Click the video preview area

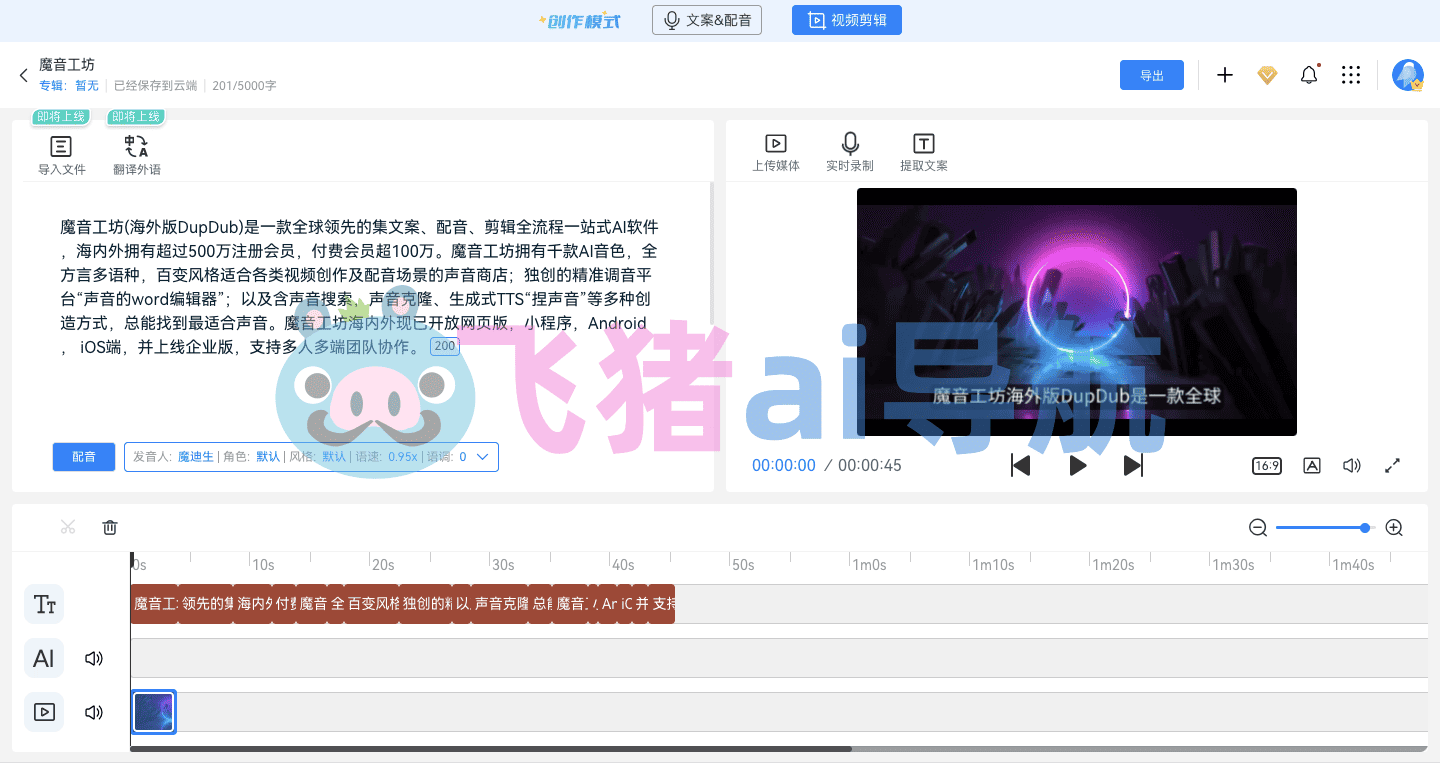point(1077,312)
